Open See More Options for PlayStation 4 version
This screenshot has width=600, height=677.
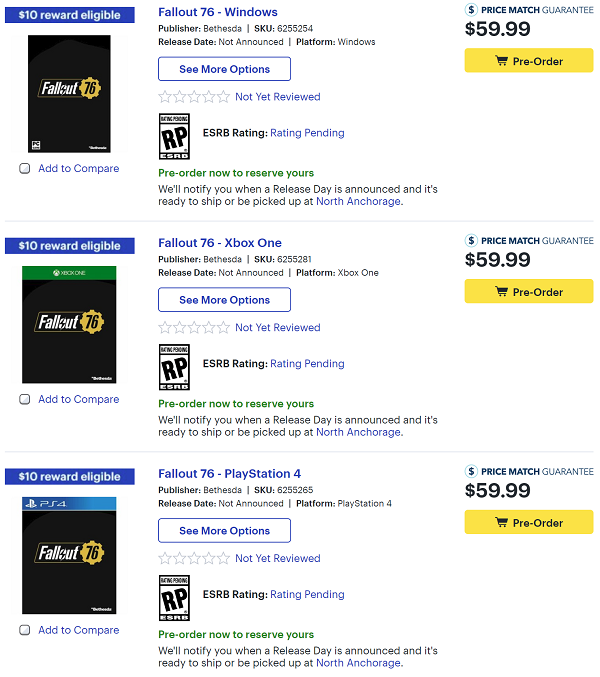pyautogui.click(x=224, y=531)
